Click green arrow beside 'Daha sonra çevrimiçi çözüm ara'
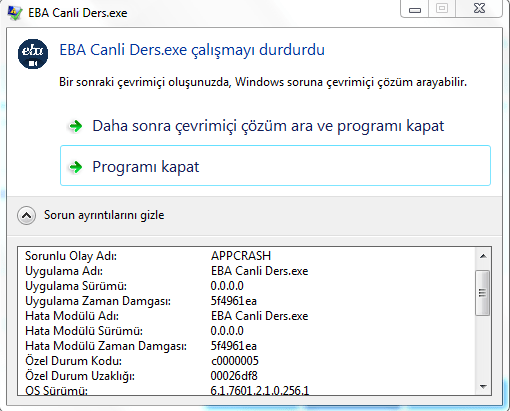The height and width of the screenshot is (411, 510). tap(76, 126)
